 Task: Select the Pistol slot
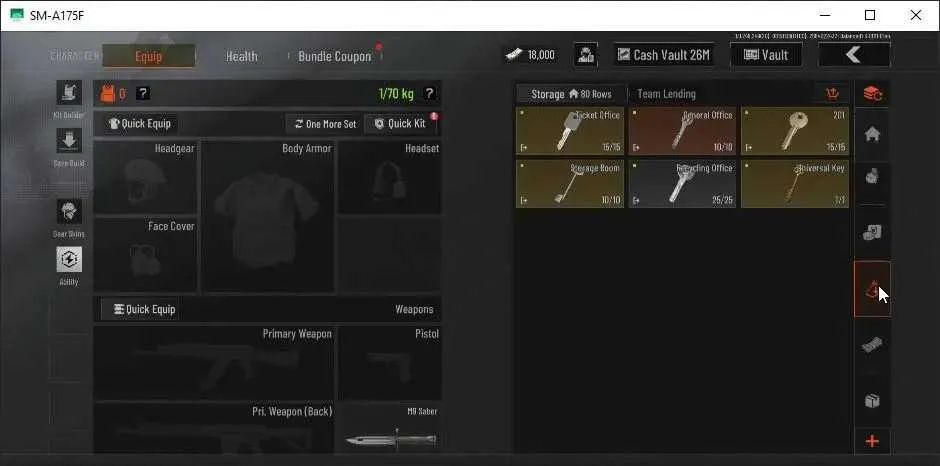(390, 362)
